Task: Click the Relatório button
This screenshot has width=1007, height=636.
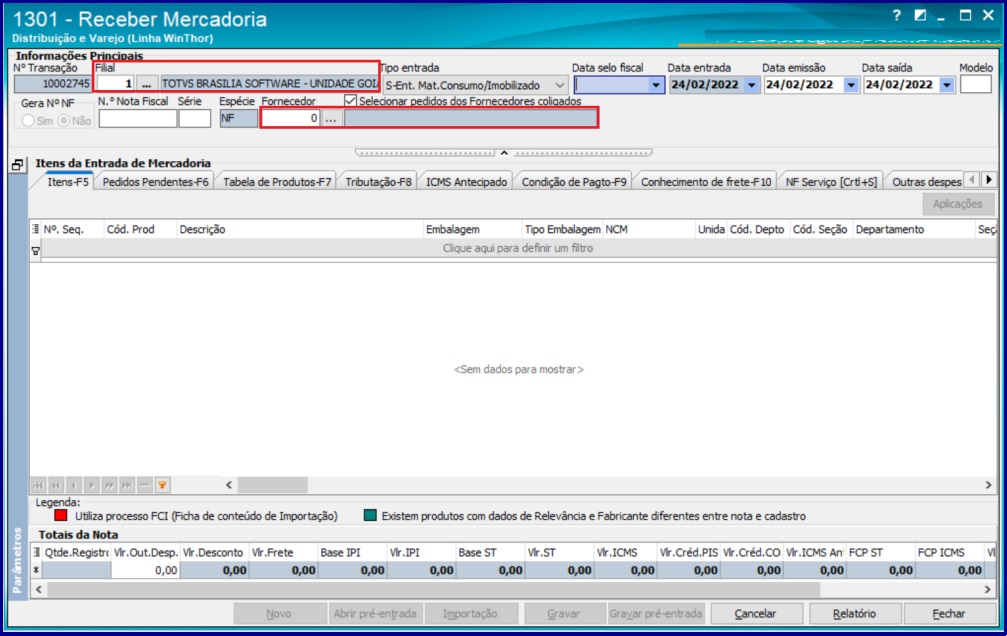Action: (854, 614)
